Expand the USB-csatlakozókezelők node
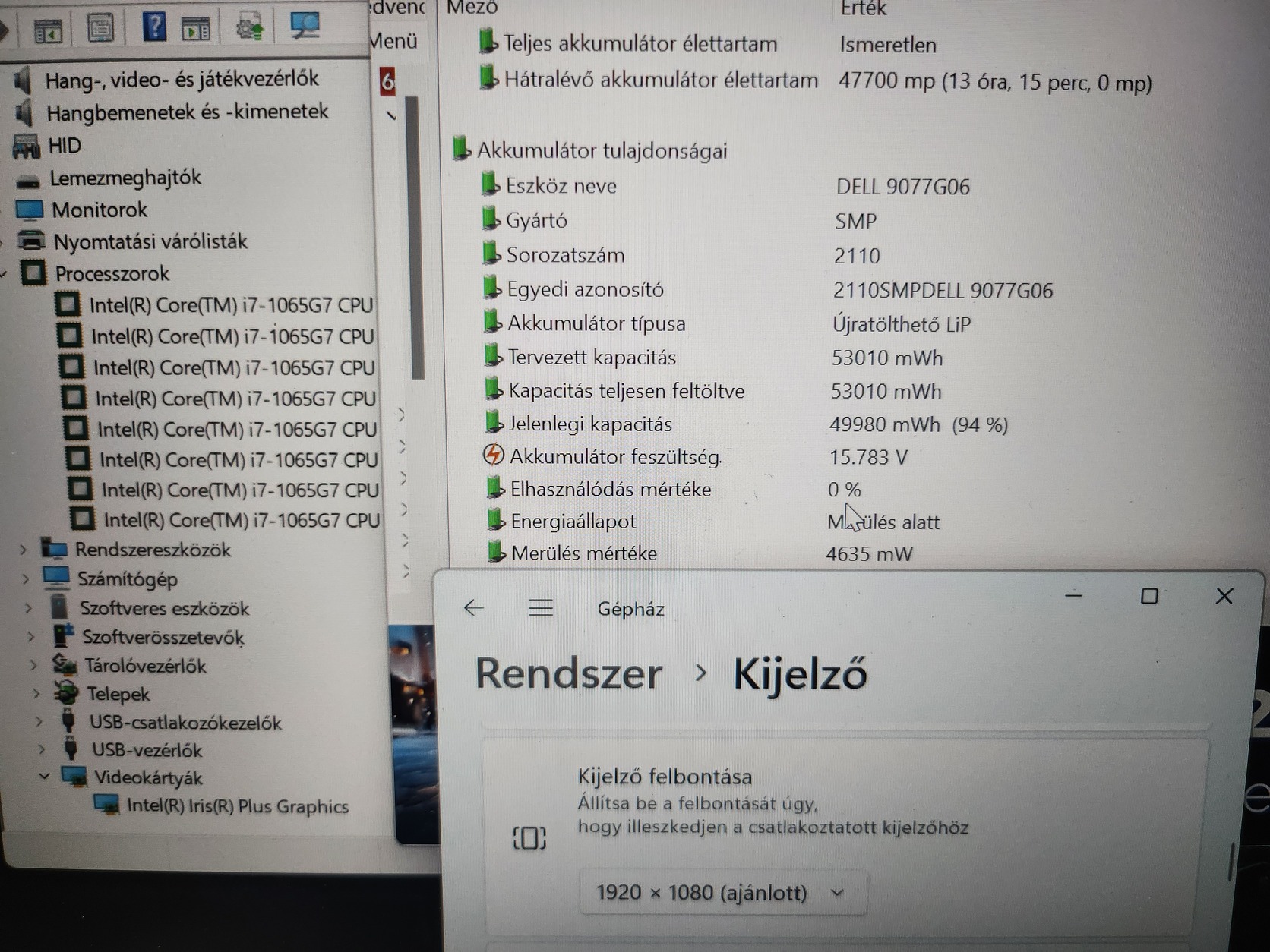Image resolution: width=1270 pixels, height=952 pixels. (x=39, y=722)
